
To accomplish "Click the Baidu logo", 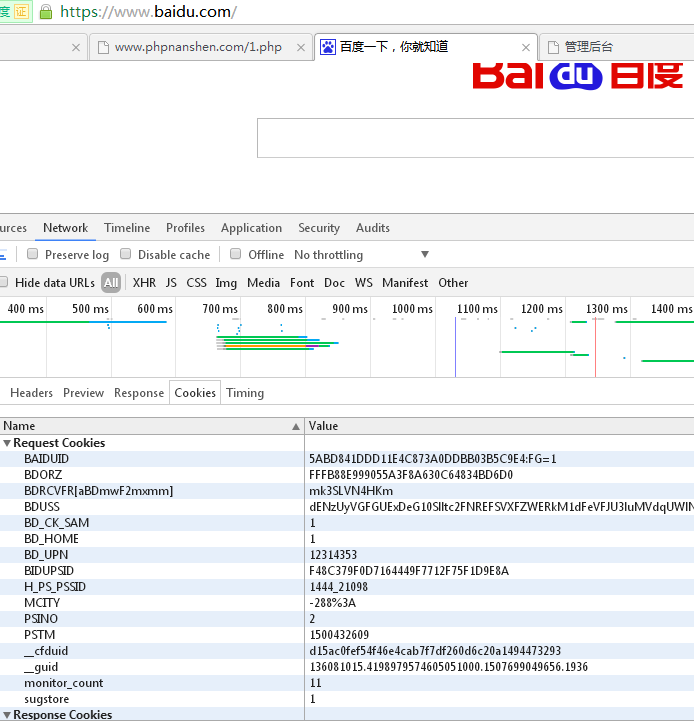I will point(578,76).
